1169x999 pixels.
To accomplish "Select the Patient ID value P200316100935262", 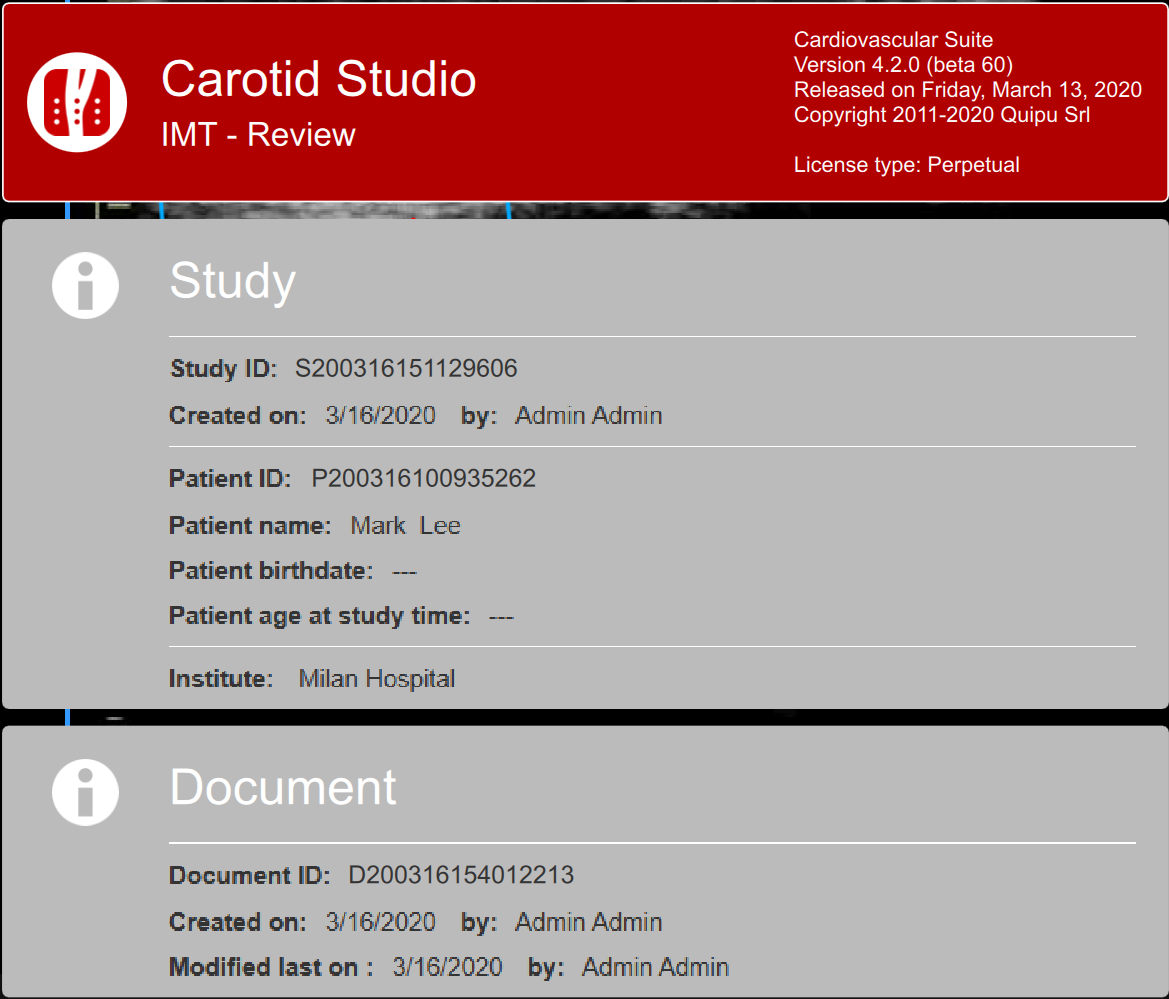I will [424, 479].
